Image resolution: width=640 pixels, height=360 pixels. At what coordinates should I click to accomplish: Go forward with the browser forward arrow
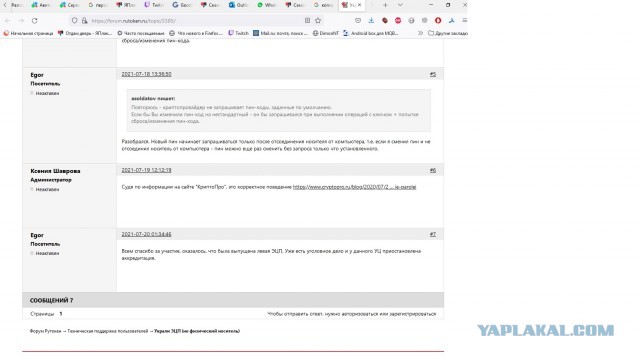(21, 20)
